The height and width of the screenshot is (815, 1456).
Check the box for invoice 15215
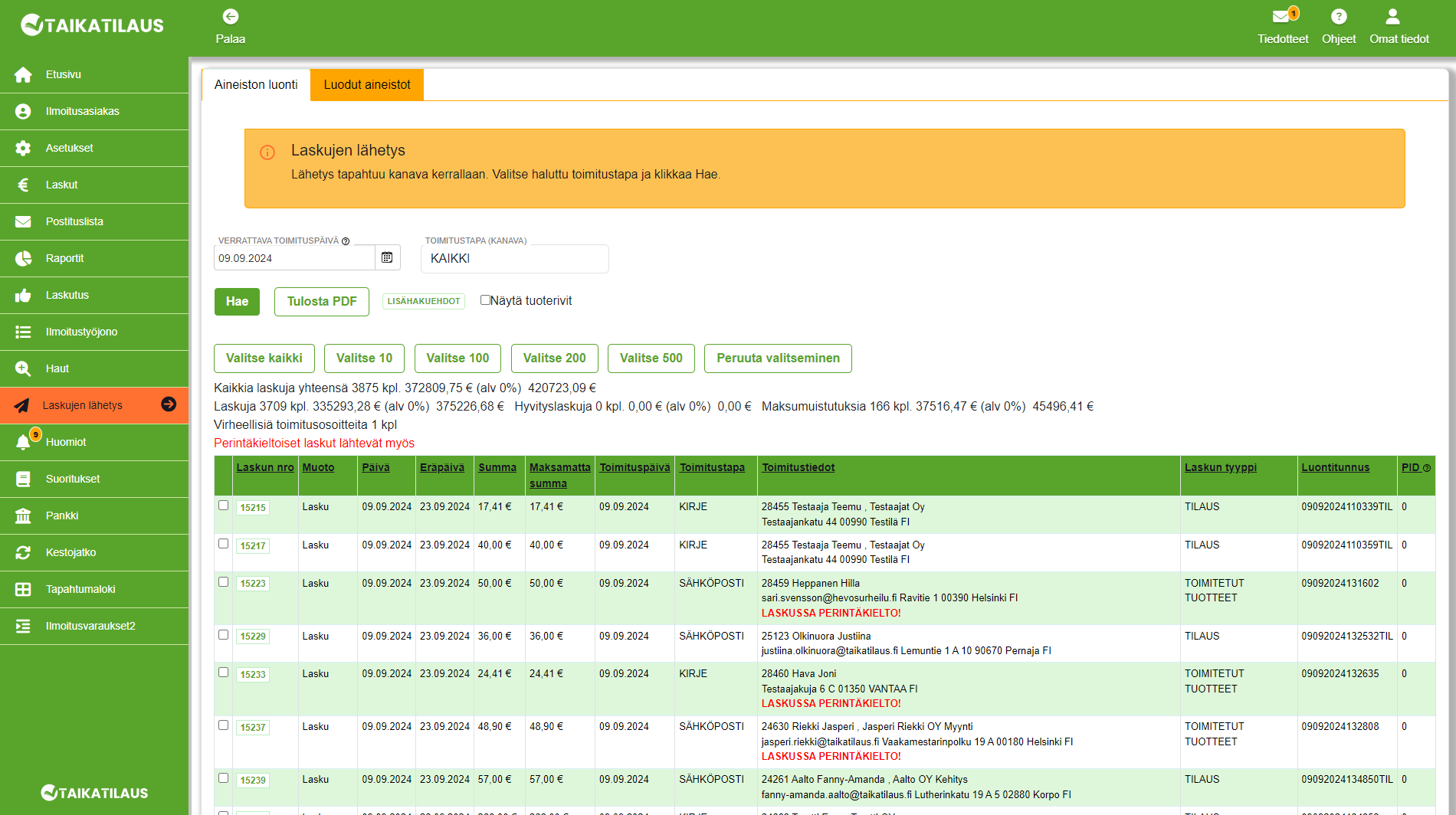223,506
